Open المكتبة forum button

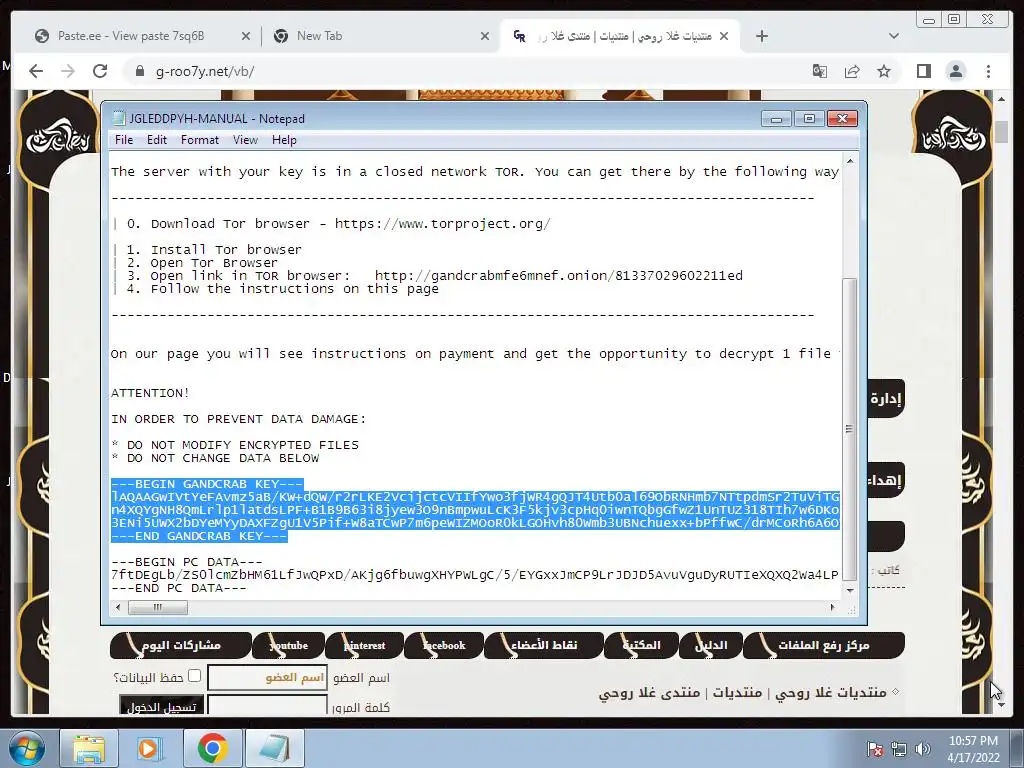click(x=641, y=645)
